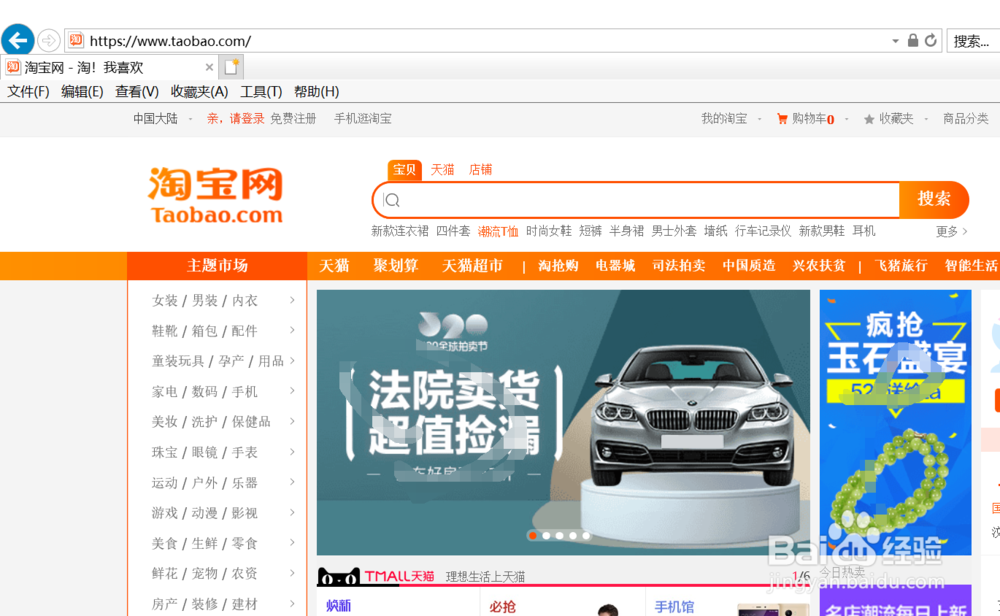Select the 淘宝网 - 淘！我喜欢 tab
Image resolution: width=1000 pixels, height=616 pixels.
(x=109, y=67)
